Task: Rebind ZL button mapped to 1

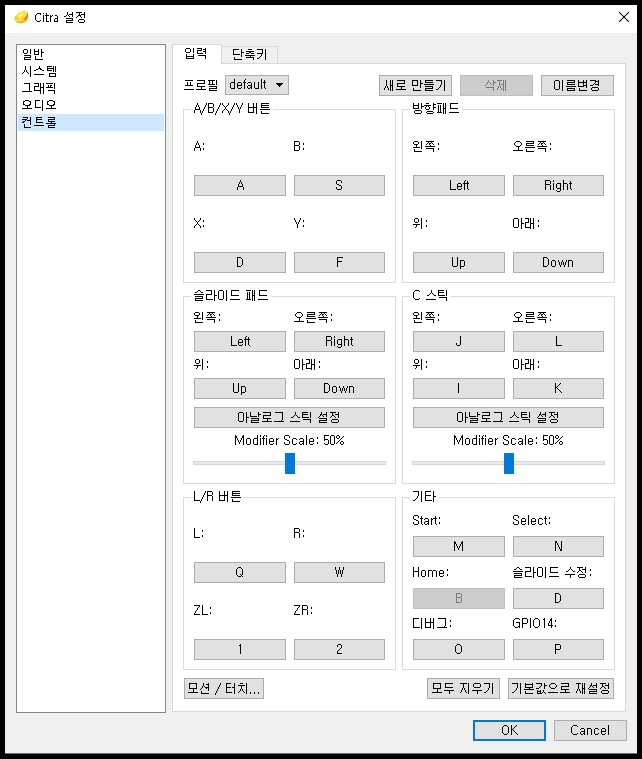Action: tap(240, 649)
